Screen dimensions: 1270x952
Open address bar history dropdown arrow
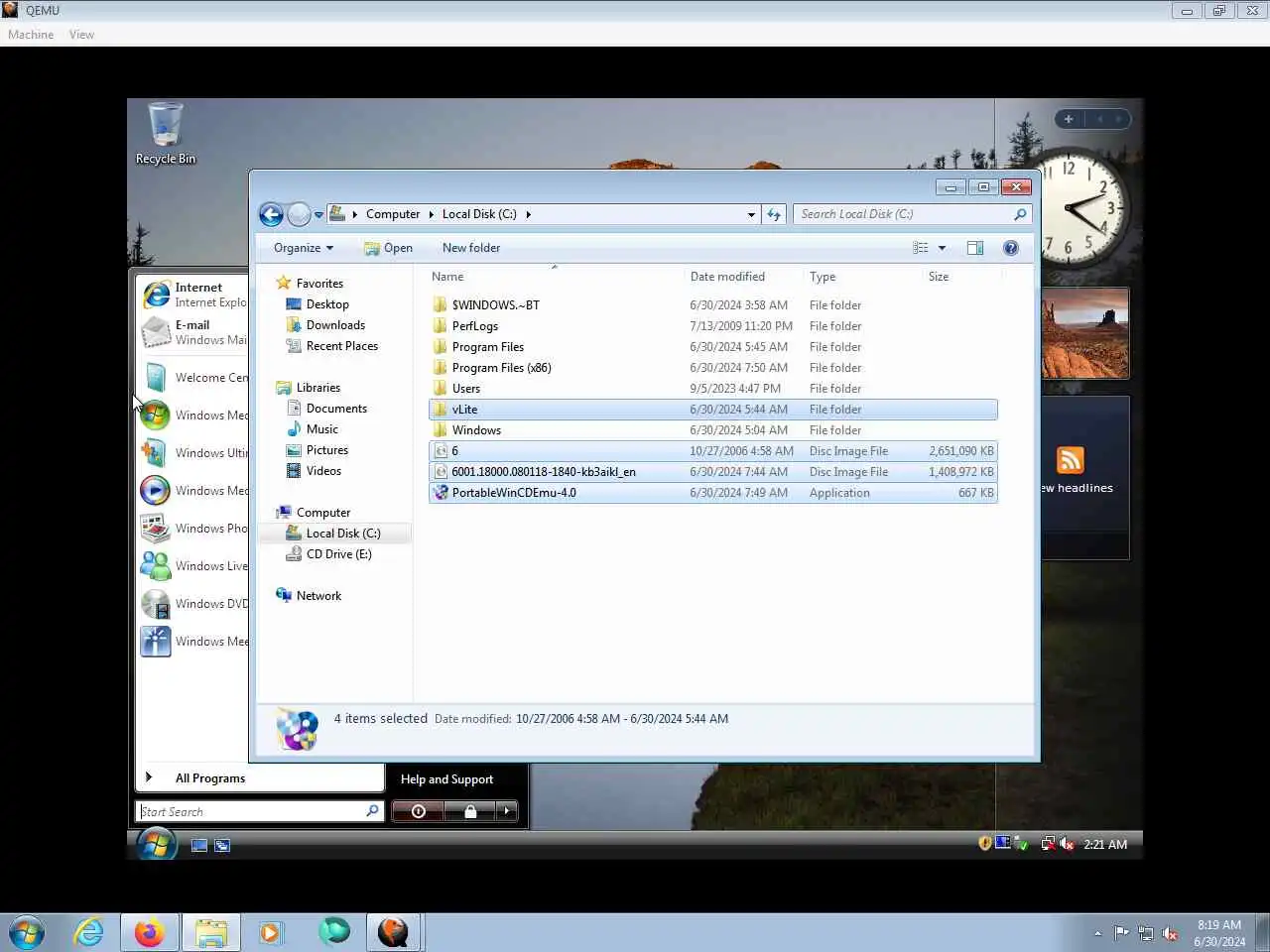click(751, 214)
